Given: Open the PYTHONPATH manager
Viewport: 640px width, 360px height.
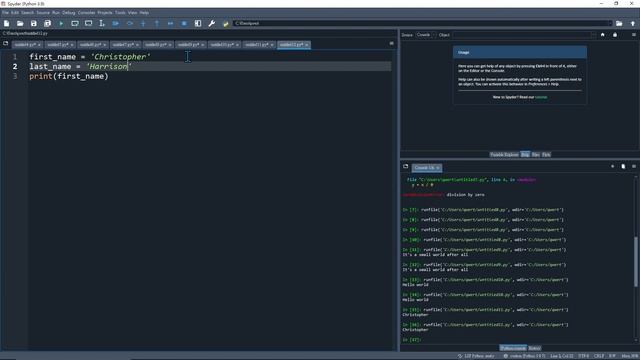Looking at the screenshot, I should pos(225,24).
